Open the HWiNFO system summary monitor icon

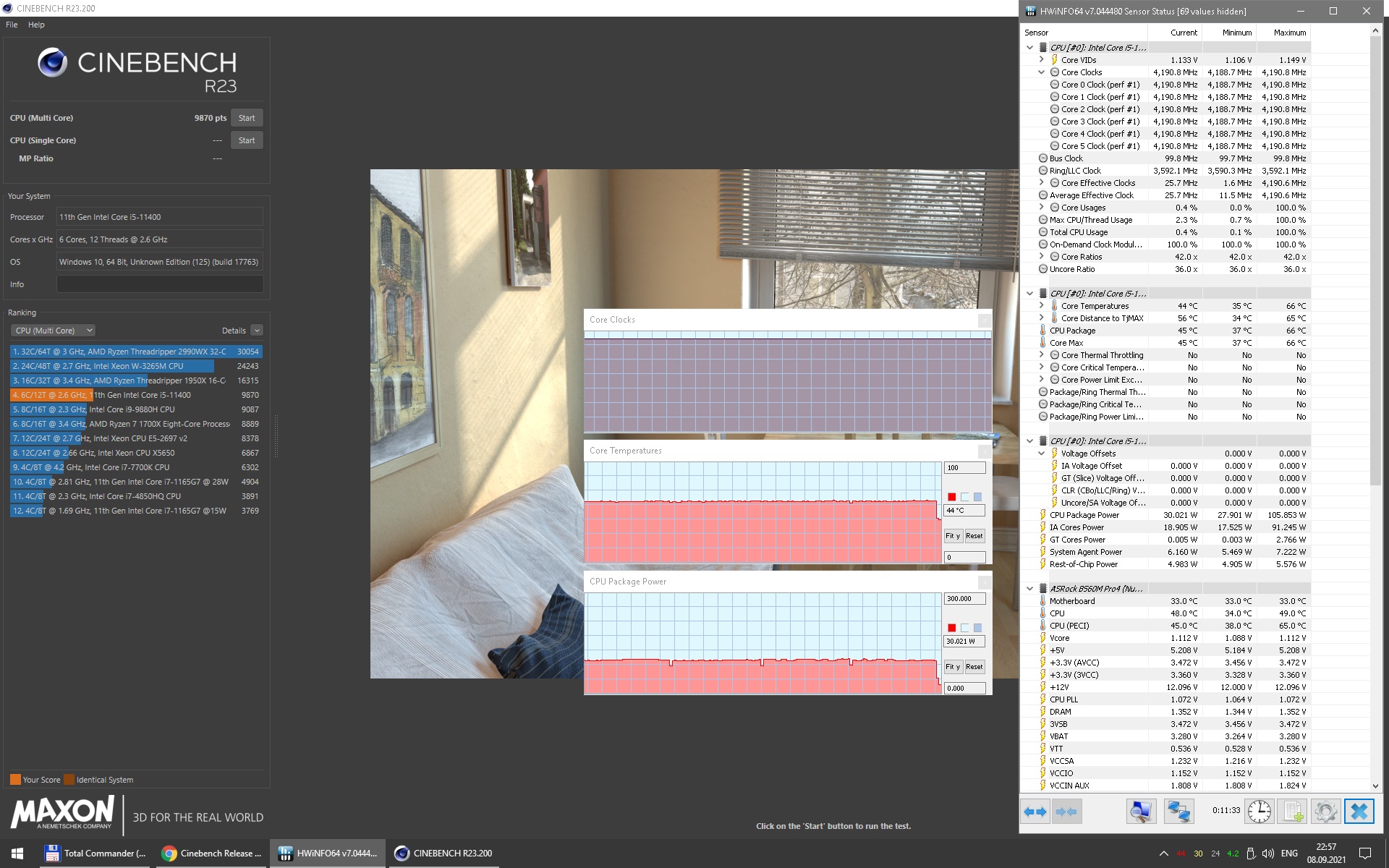[1141, 812]
